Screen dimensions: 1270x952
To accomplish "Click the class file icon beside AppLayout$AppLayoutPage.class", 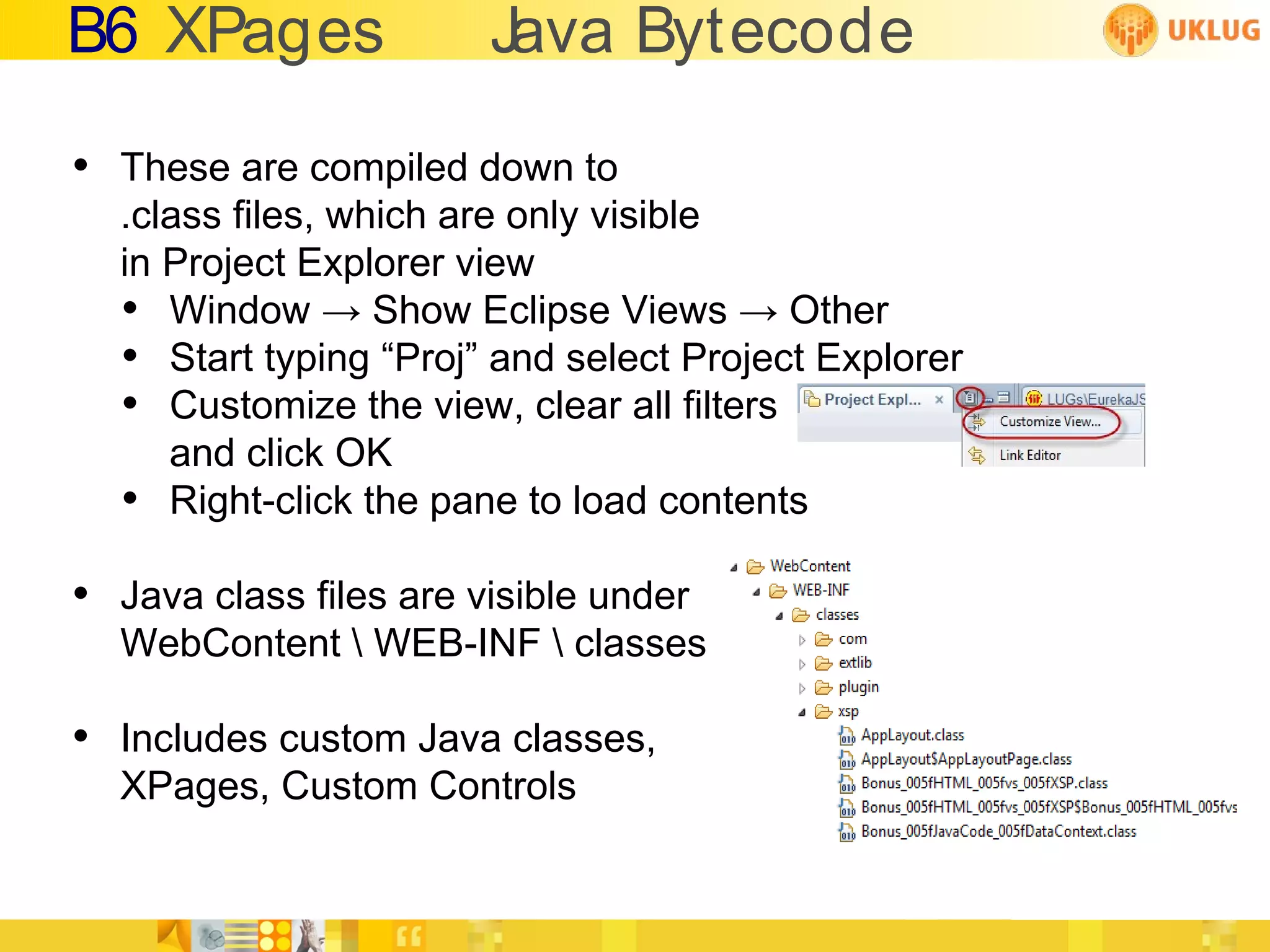I will click(846, 760).
